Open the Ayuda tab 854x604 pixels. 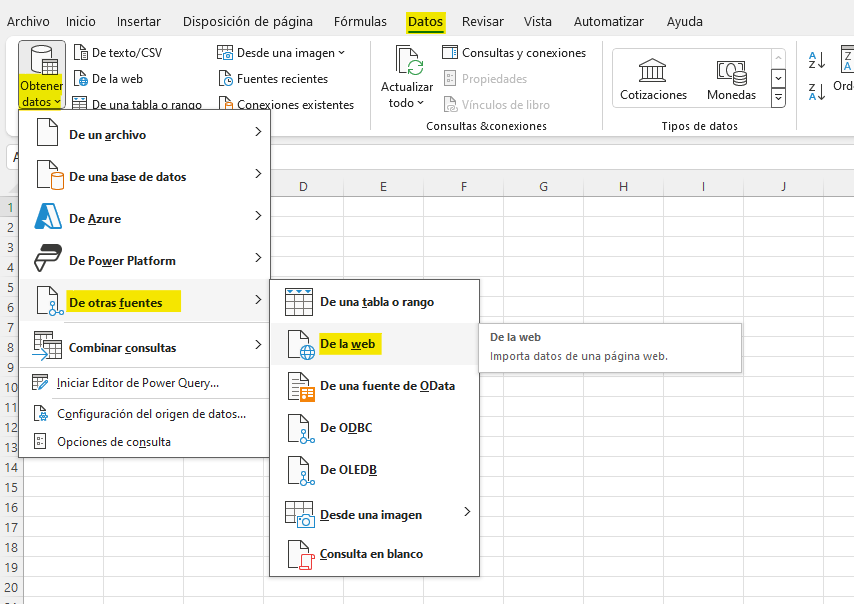[685, 22]
